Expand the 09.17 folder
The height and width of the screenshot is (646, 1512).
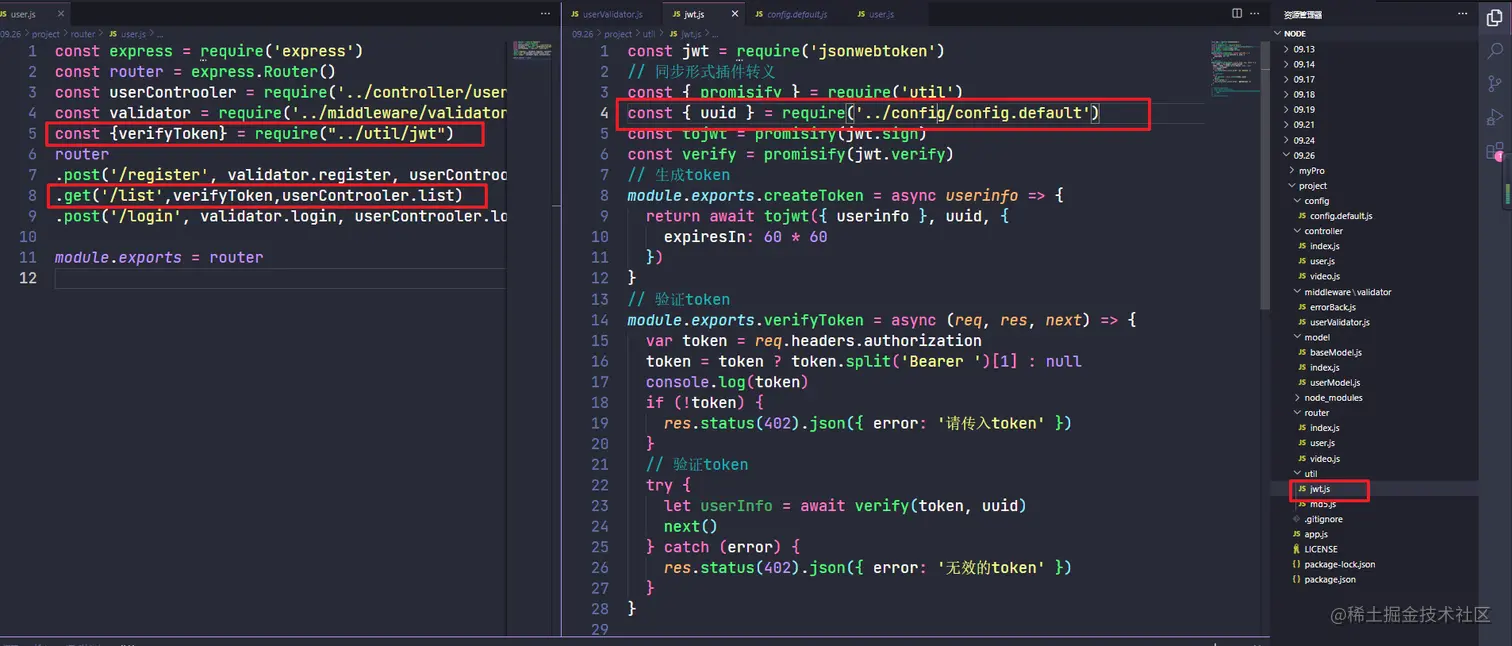point(1303,79)
